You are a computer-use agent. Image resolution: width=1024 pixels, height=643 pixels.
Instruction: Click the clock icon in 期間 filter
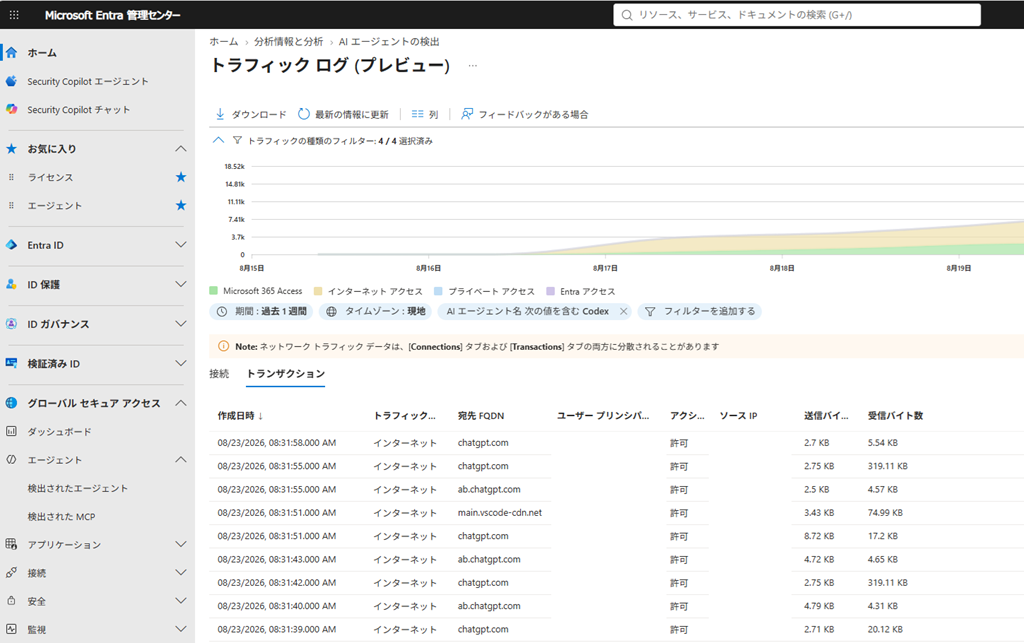[222, 311]
